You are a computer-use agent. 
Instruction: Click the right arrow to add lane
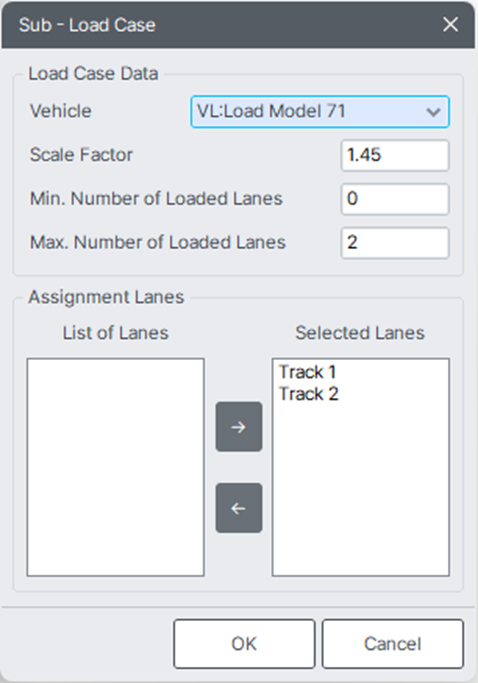pos(239,427)
